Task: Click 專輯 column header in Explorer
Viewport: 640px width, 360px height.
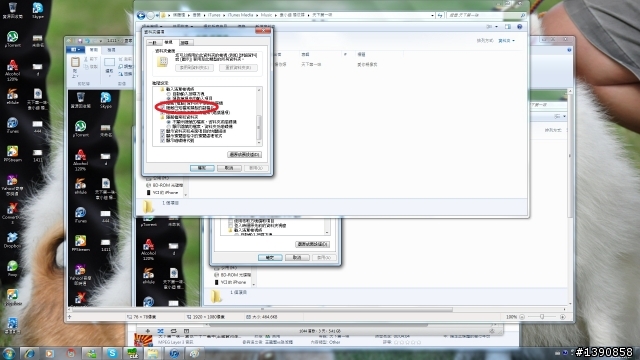Action: [x=305, y=54]
